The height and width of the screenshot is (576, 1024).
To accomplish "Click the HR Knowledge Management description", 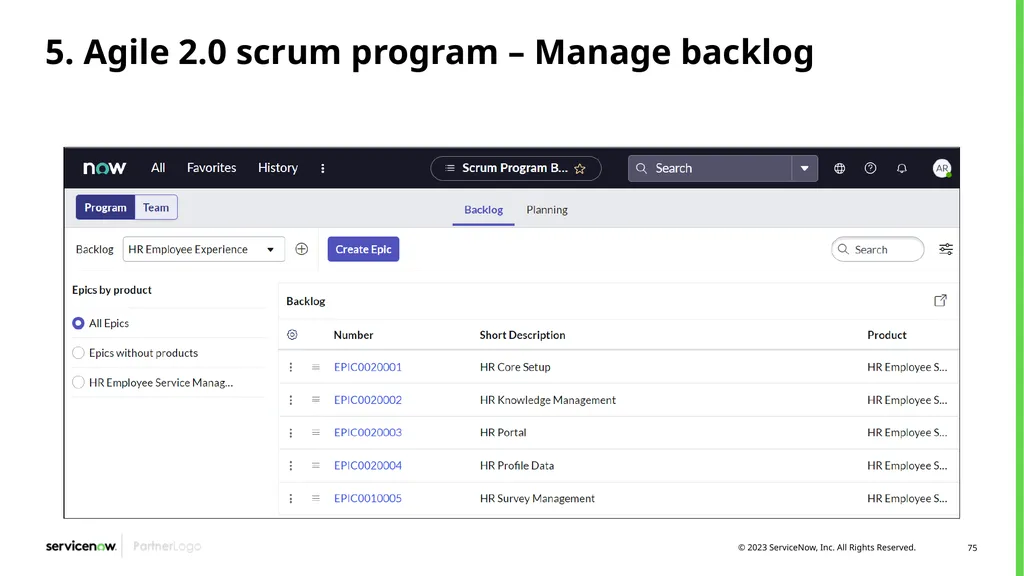I will [548, 400].
